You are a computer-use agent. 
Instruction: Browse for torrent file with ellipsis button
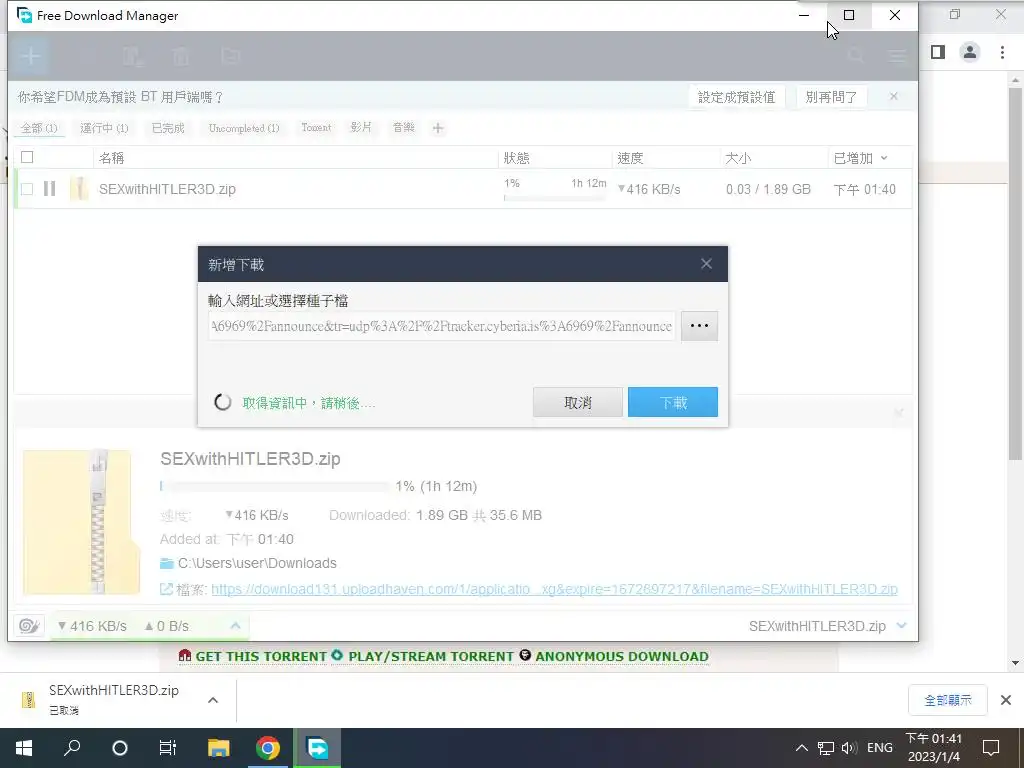coord(699,326)
